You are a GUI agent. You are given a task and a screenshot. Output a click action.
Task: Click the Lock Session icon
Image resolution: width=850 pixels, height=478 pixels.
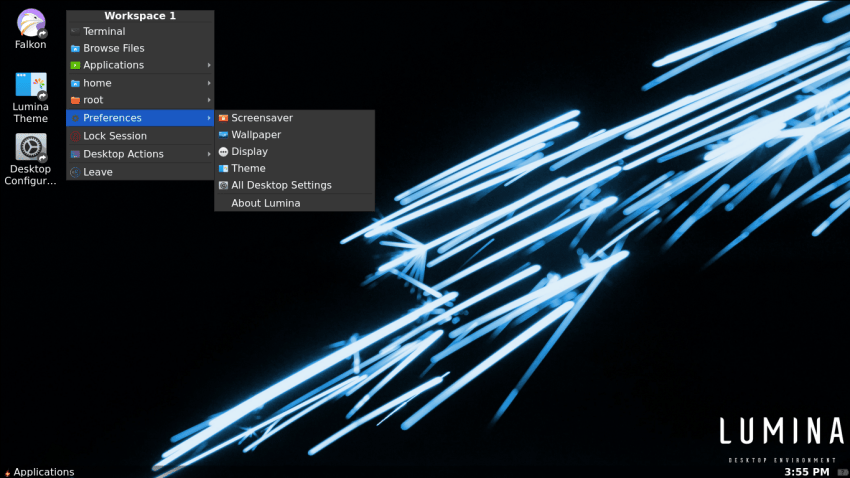[75, 136]
